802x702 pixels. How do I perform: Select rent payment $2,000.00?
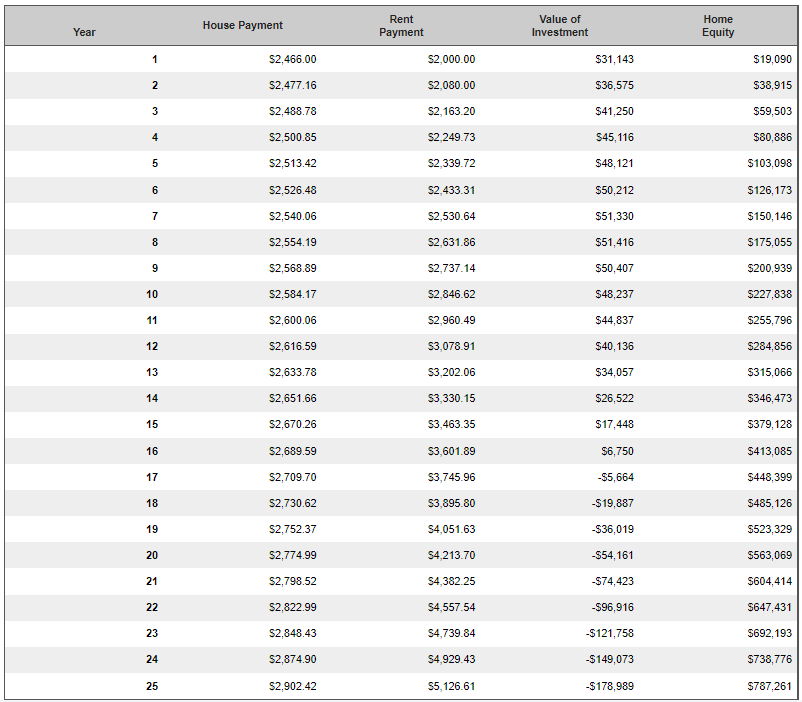coord(451,59)
